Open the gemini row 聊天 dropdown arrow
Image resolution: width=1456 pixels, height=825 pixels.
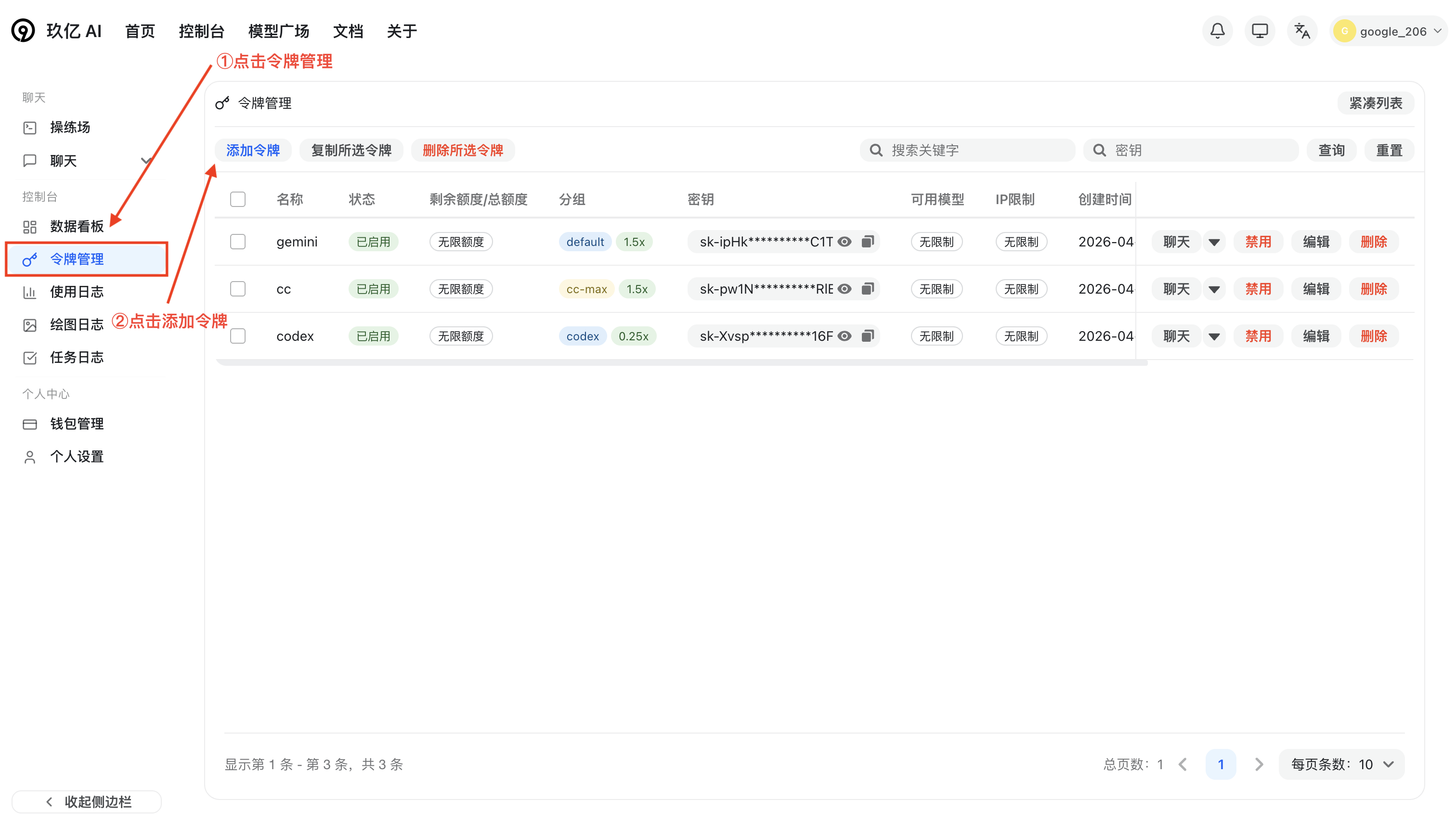(x=1214, y=242)
